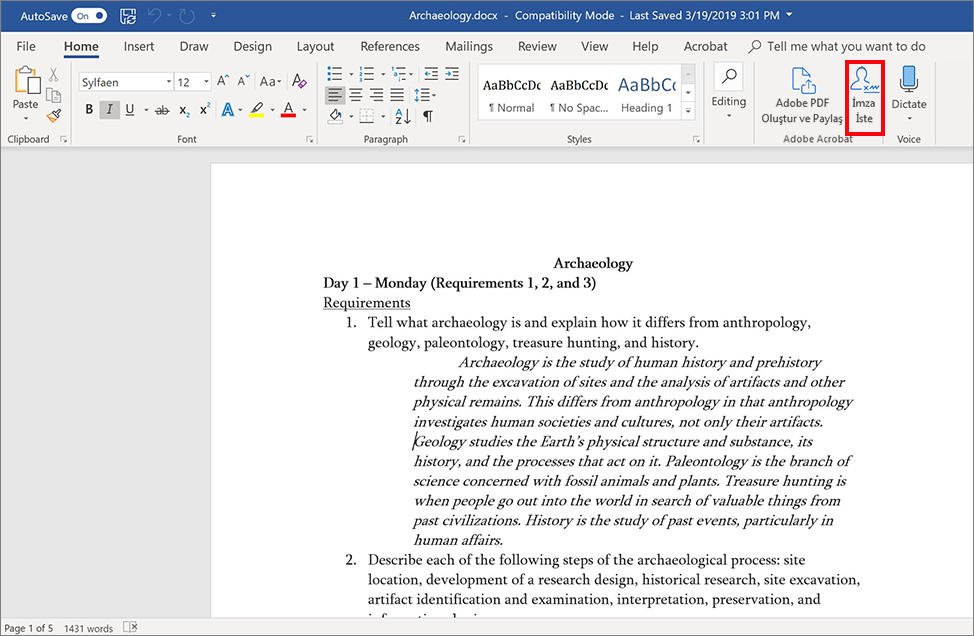Apply subscript formatting
This screenshot has width=974, height=636.
point(184,111)
